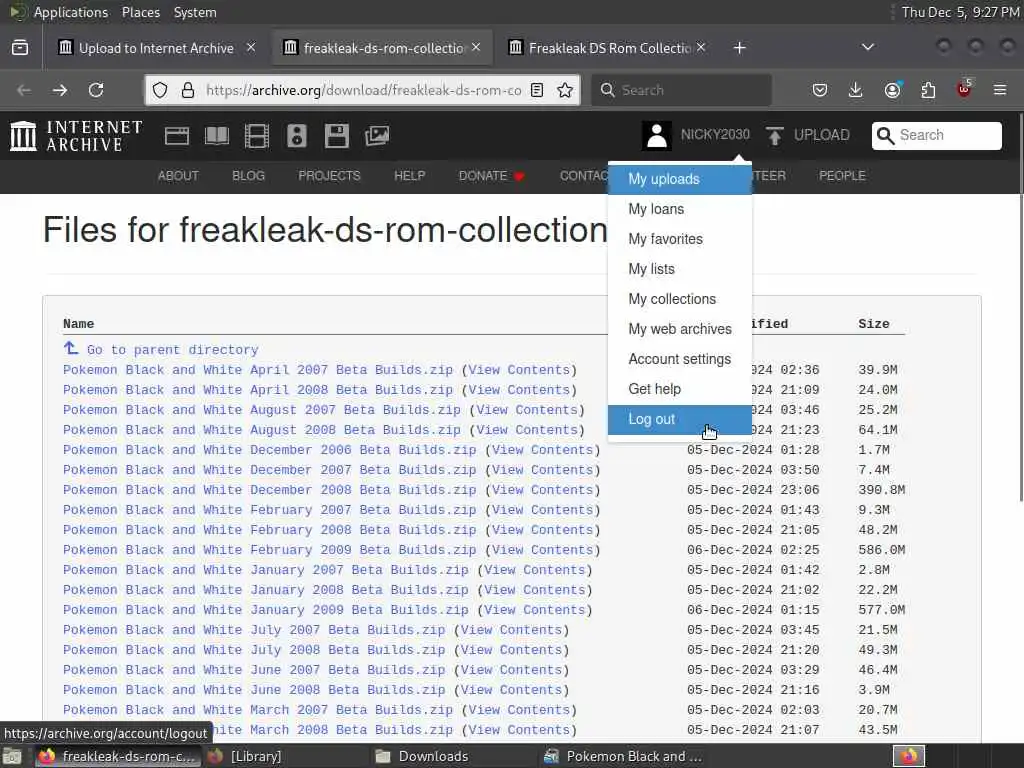
Task: Click the red extension badge icon
Action: (964, 89)
